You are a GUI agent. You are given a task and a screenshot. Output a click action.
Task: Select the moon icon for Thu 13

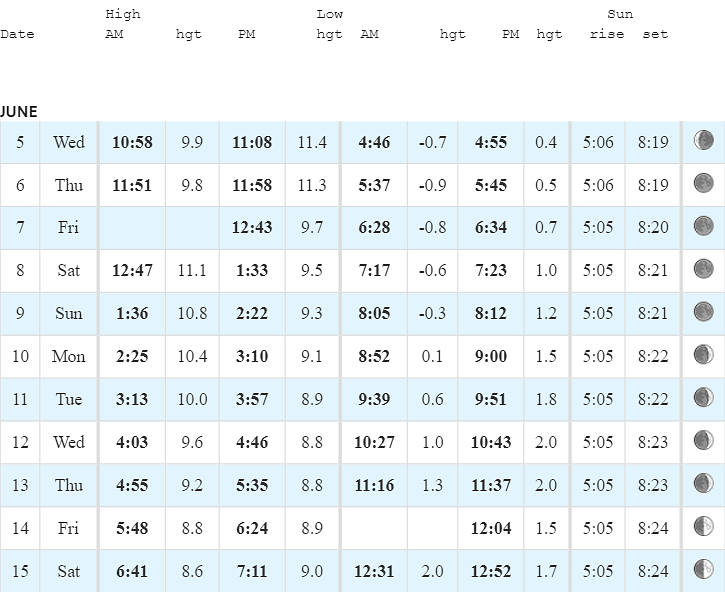coord(703,483)
